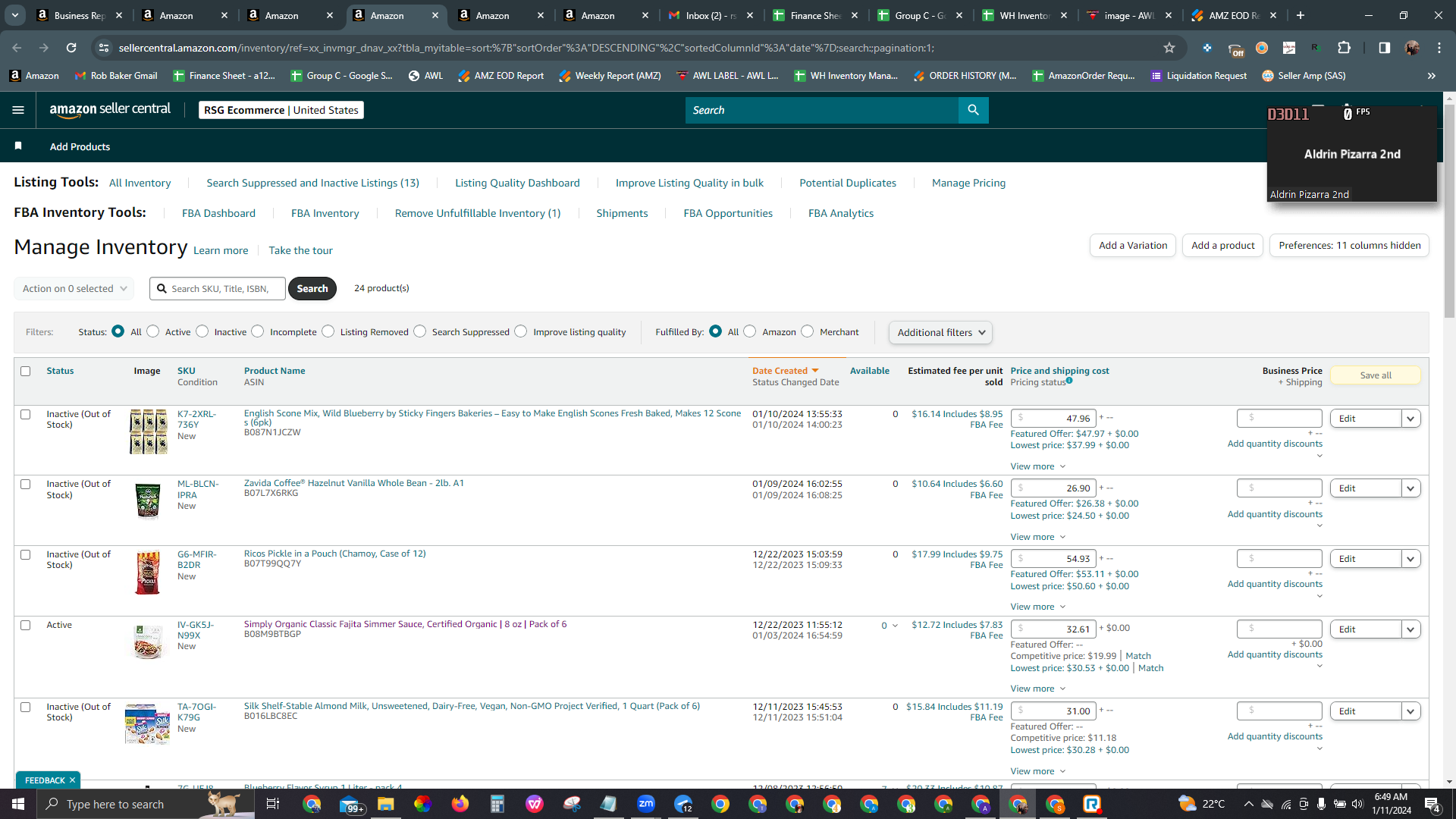Select the checkbox for Silk Almond Milk row

(25, 708)
